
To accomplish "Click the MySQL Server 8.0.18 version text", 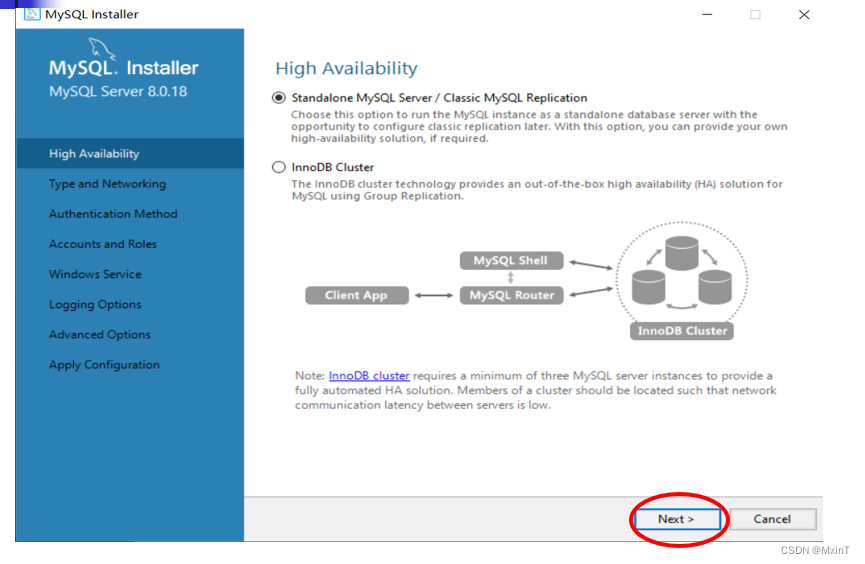I will coord(118,92).
